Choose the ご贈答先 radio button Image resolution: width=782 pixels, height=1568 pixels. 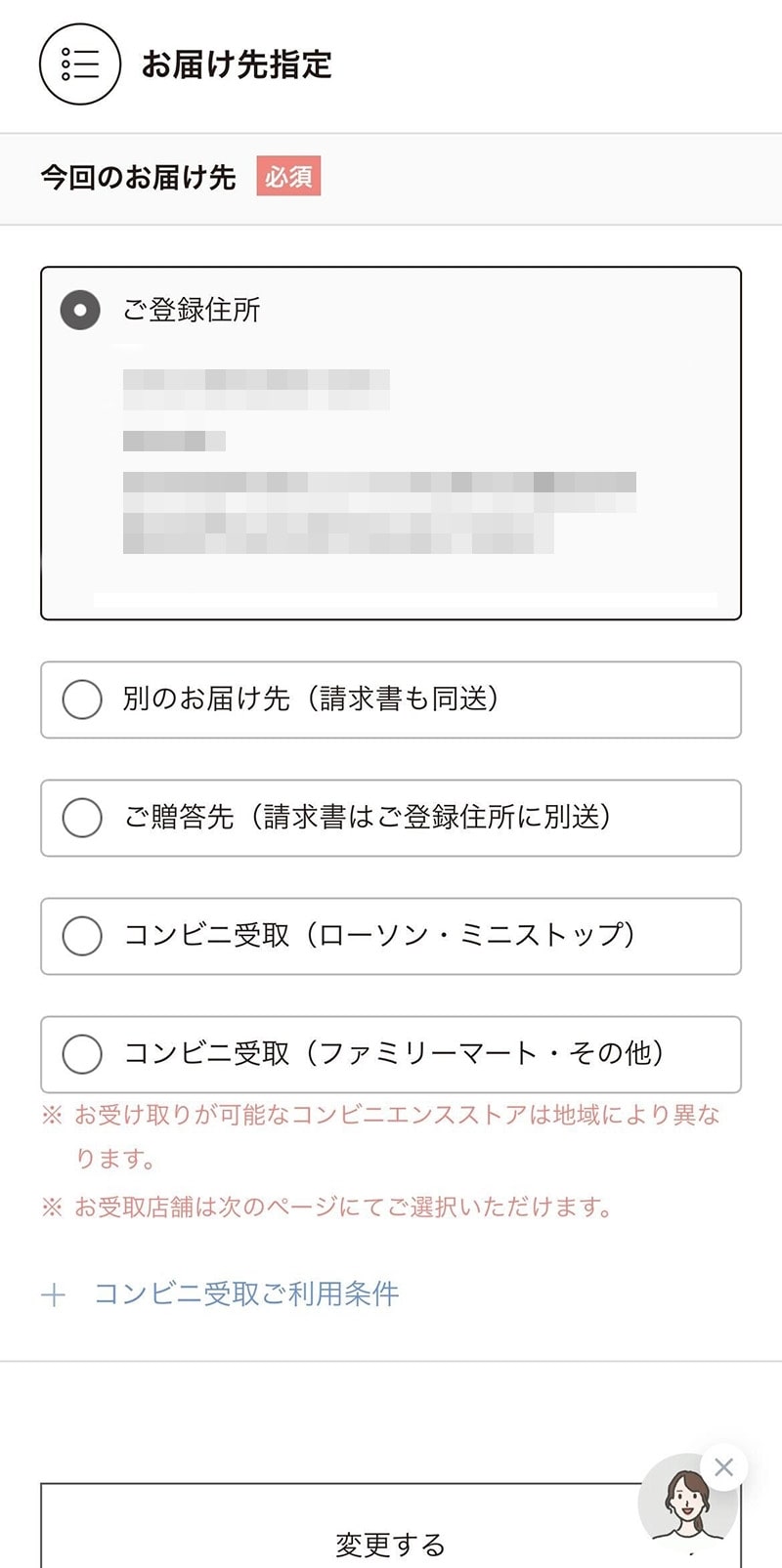[x=82, y=818]
